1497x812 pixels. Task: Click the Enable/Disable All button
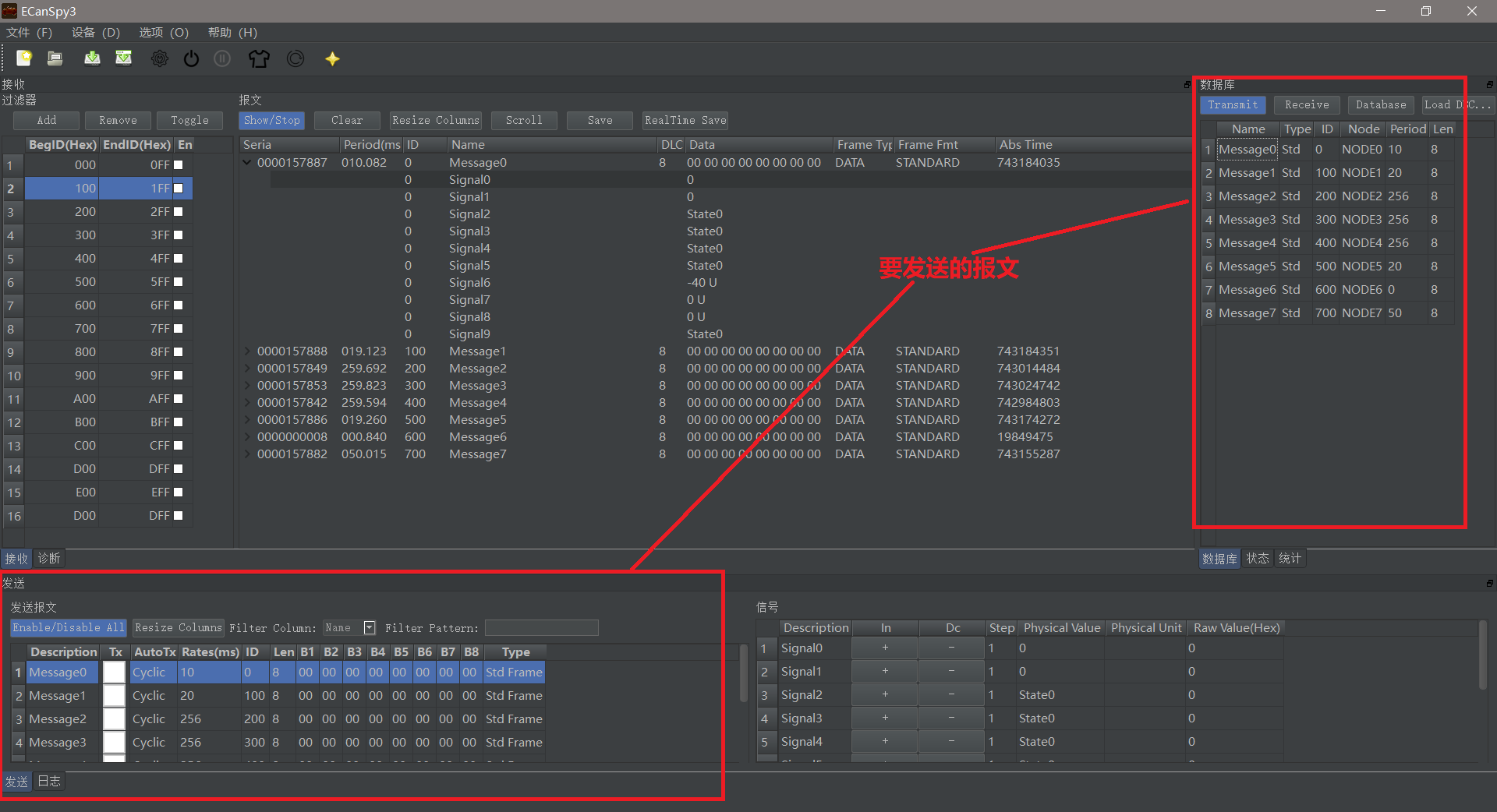(69, 627)
